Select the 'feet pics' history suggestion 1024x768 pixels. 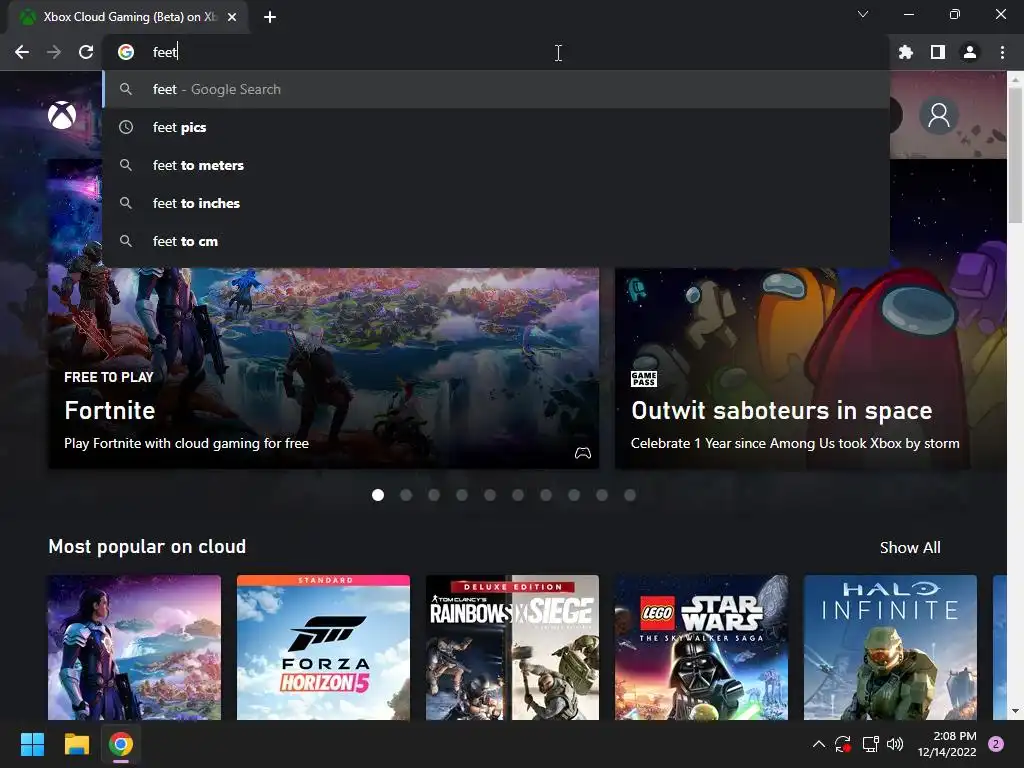tap(496, 127)
